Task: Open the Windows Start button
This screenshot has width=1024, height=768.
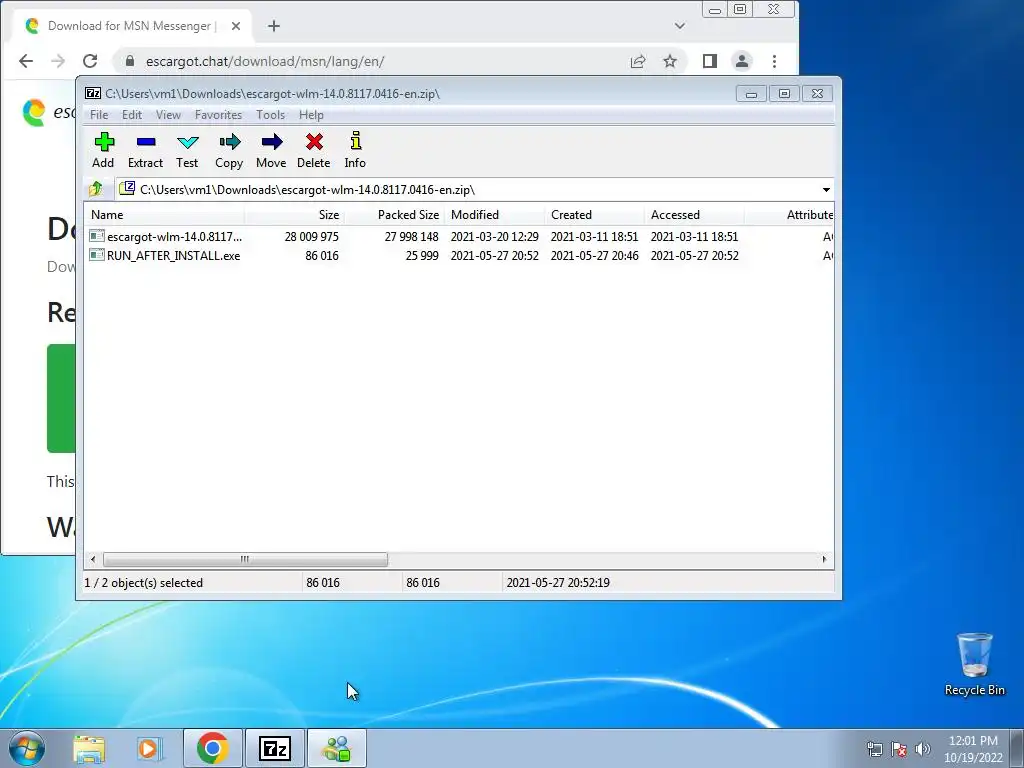Action: [x=26, y=748]
